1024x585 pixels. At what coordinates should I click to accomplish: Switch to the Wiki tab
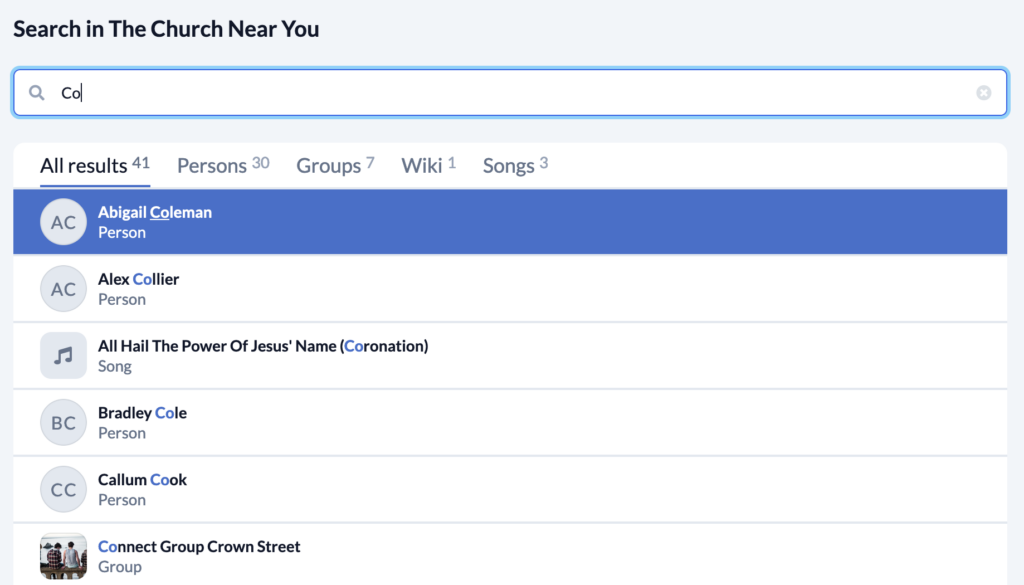[428, 166]
